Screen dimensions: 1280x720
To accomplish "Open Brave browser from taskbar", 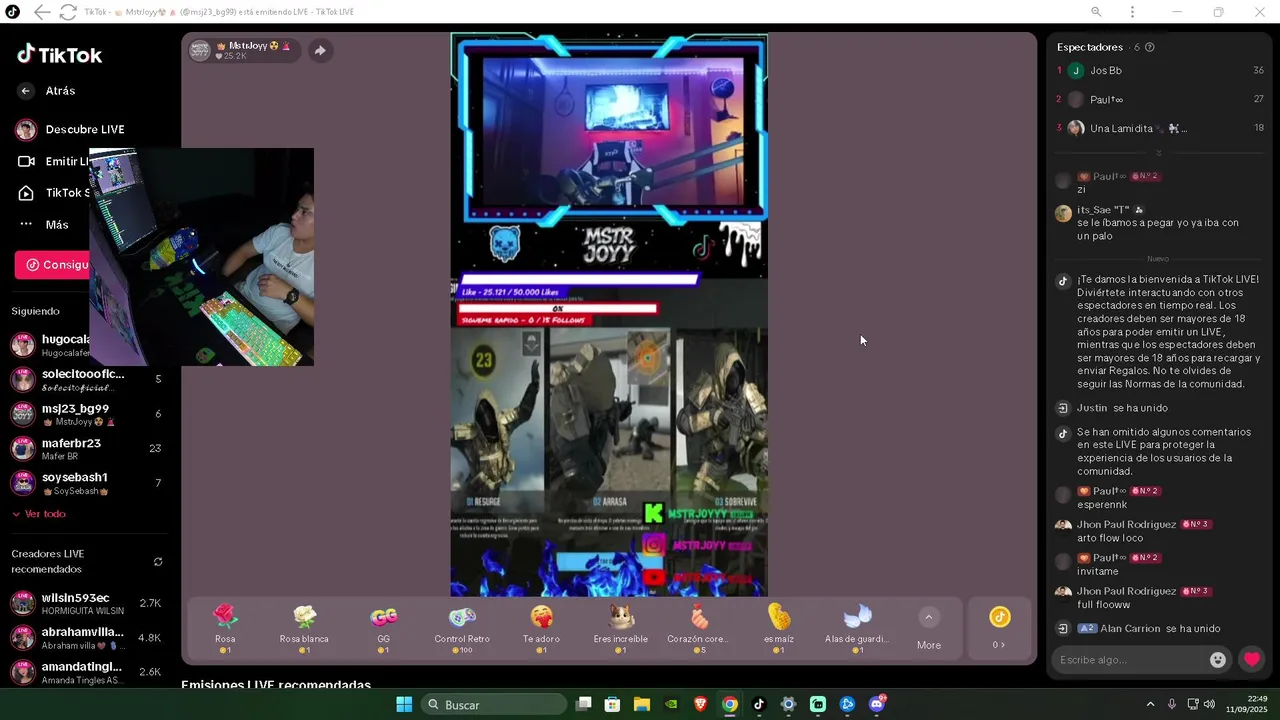I will (x=701, y=705).
